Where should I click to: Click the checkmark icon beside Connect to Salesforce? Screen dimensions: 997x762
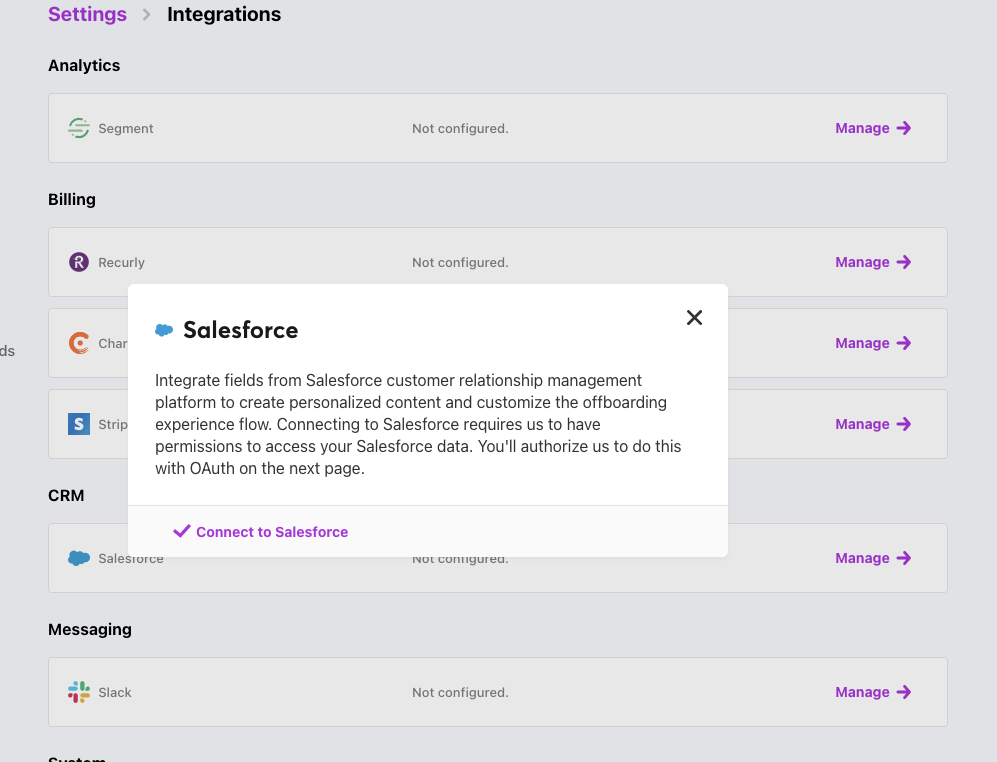click(181, 531)
